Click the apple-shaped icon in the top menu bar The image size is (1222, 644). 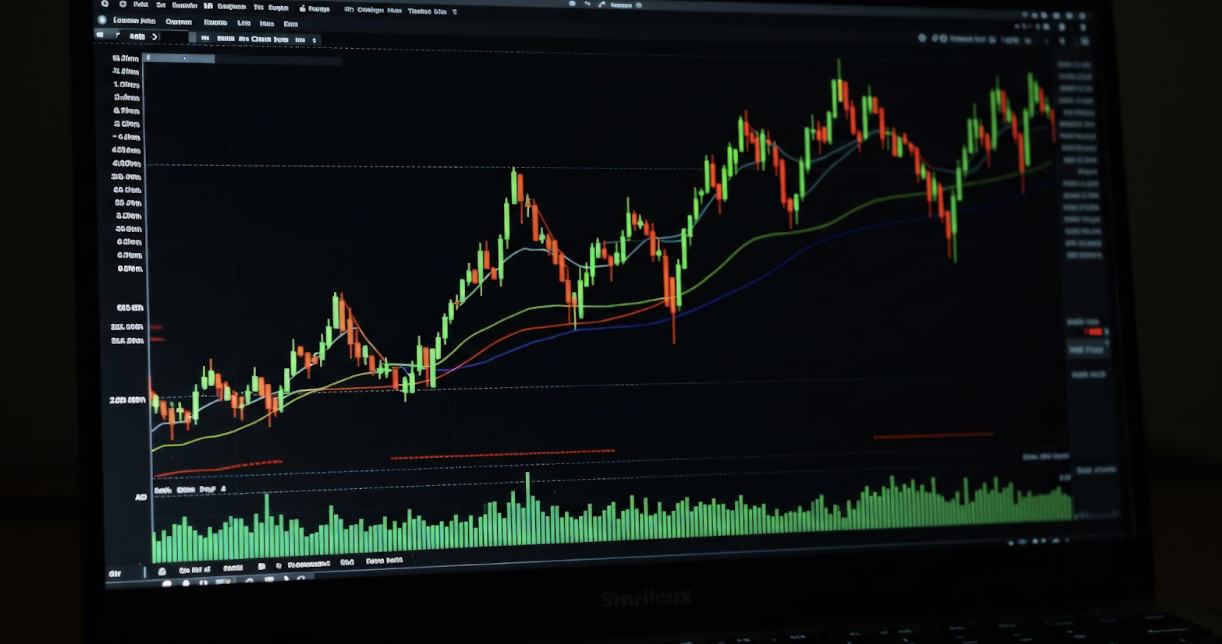point(302,9)
